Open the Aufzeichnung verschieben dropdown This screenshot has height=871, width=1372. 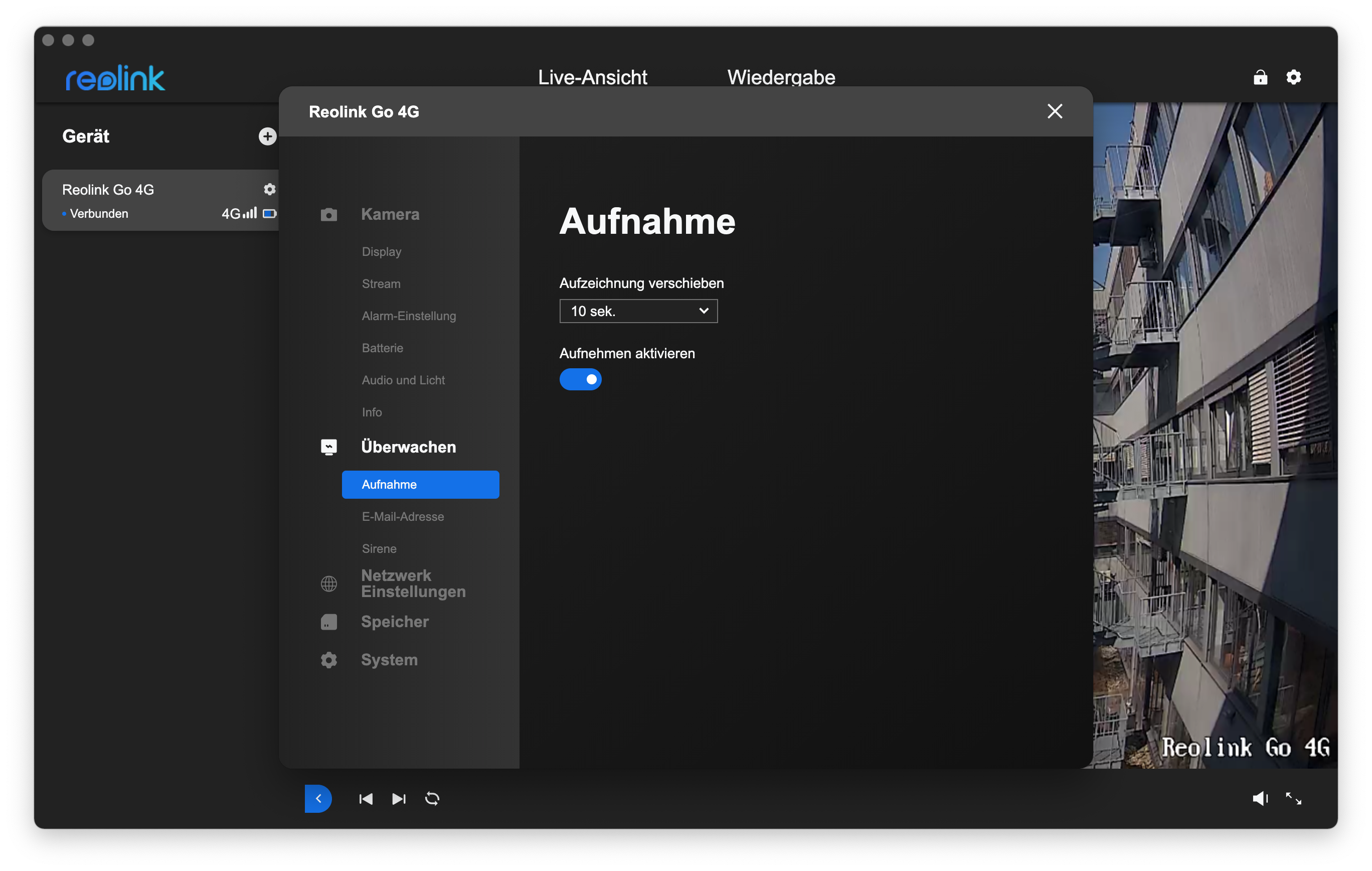click(x=638, y=311)
